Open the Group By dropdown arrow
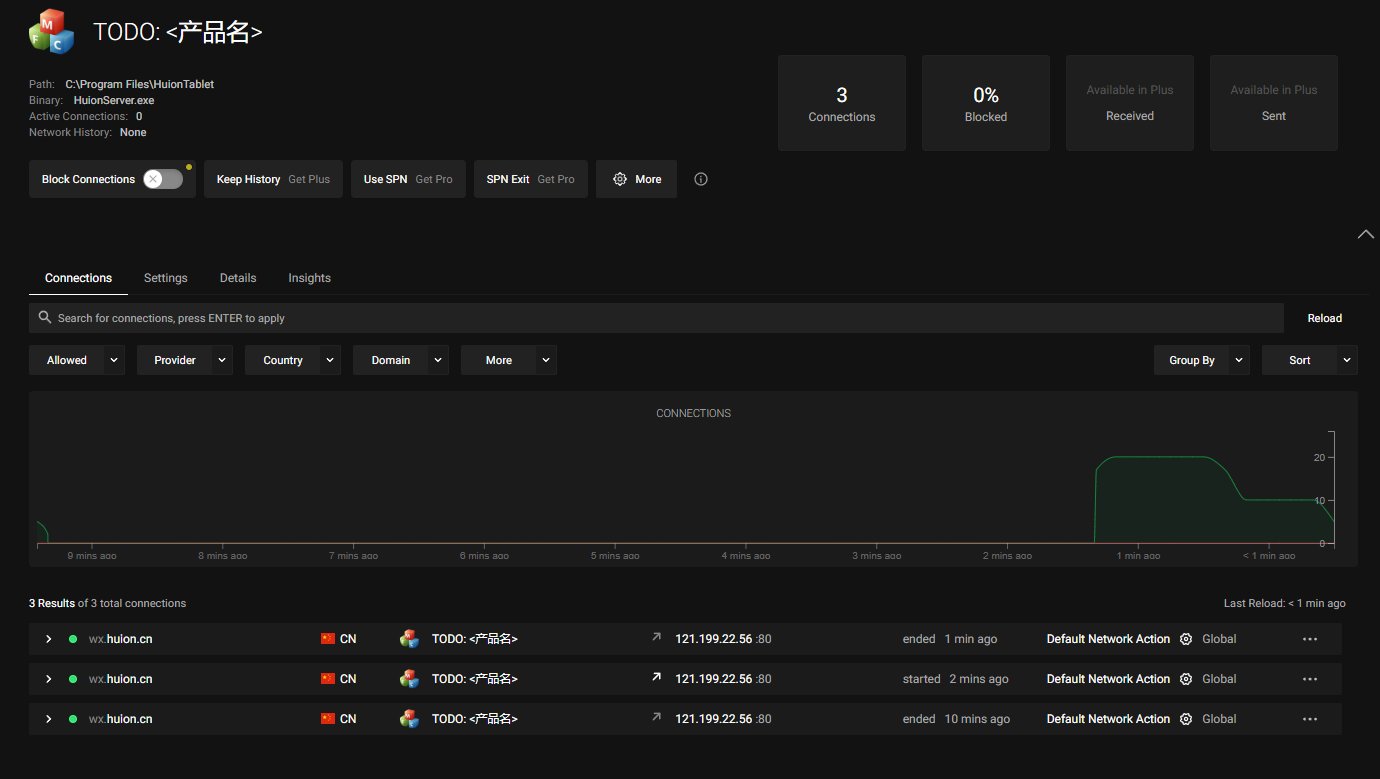The image size is (1380, 779). pos(1239,360)
